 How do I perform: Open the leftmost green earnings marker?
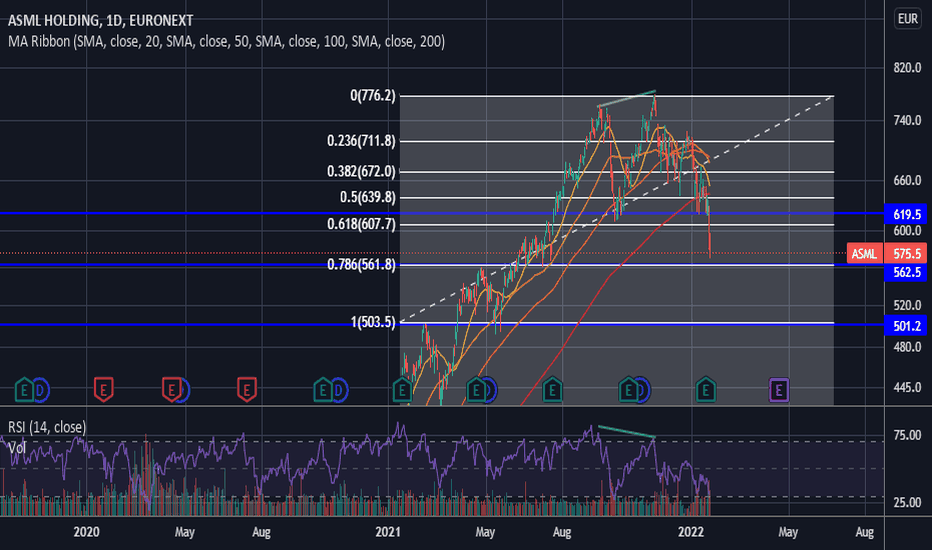pyautogui.click(x=24, y=390)
